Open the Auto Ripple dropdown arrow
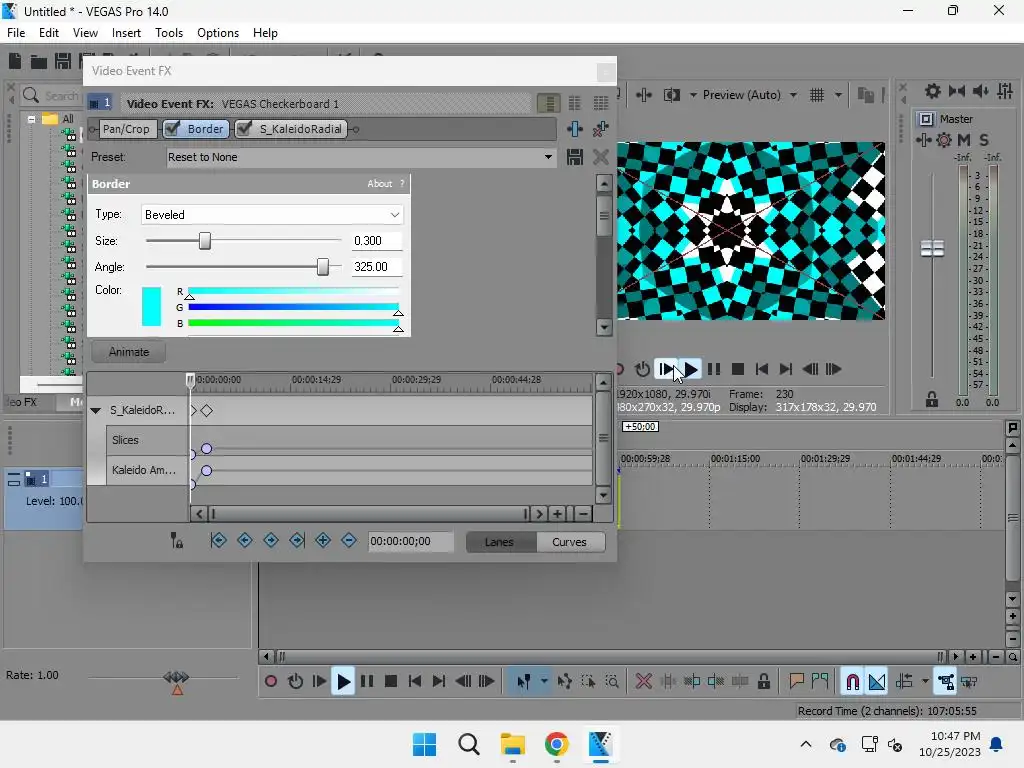1024x768 pixels. (x=925, y=682)
